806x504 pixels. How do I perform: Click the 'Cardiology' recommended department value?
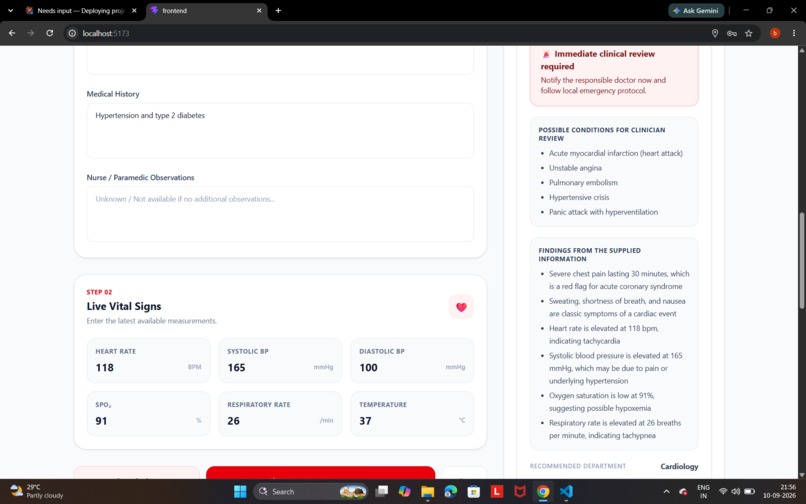tap(679, 466)
